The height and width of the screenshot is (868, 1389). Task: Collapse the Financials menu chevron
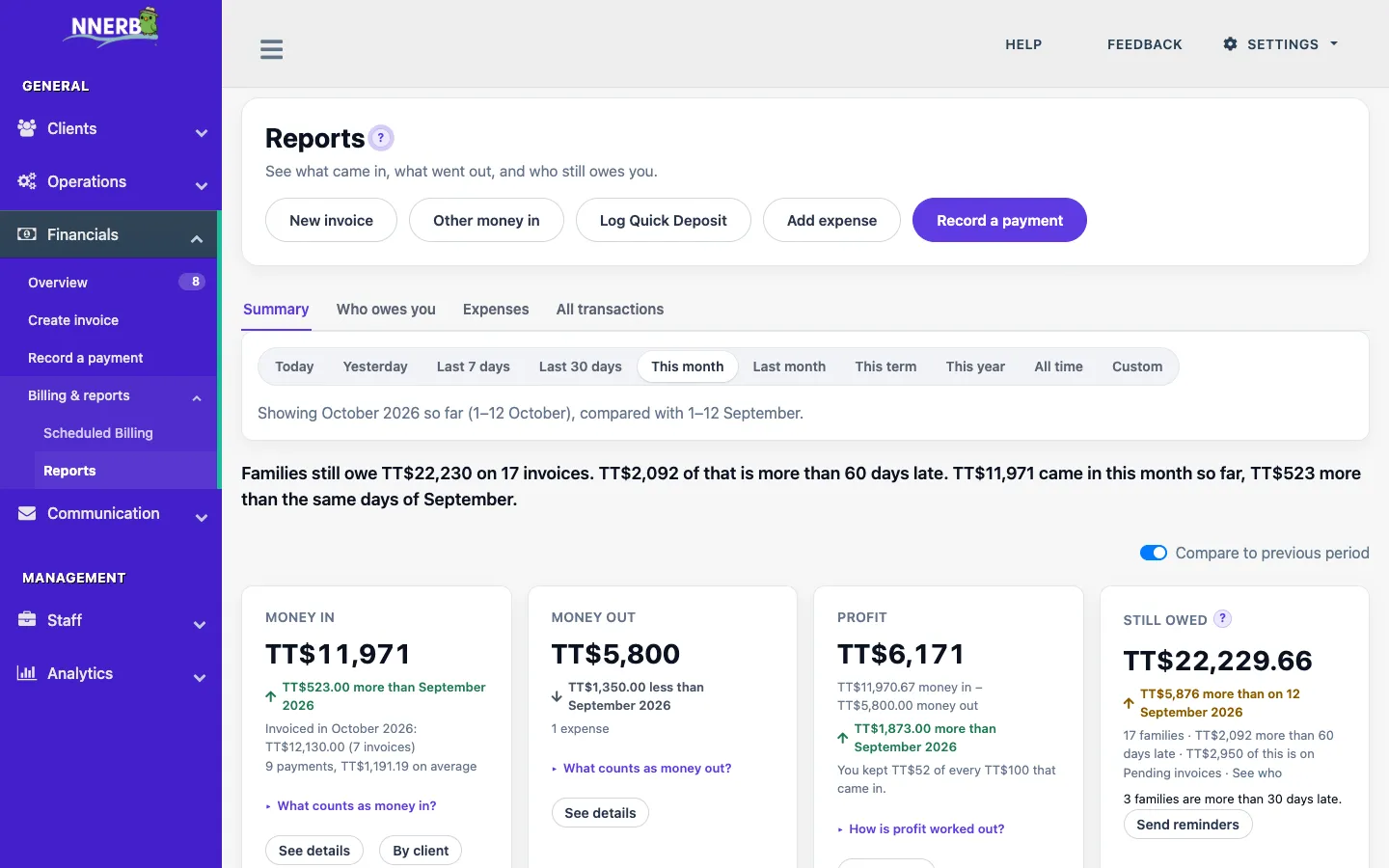click(197, 239)
